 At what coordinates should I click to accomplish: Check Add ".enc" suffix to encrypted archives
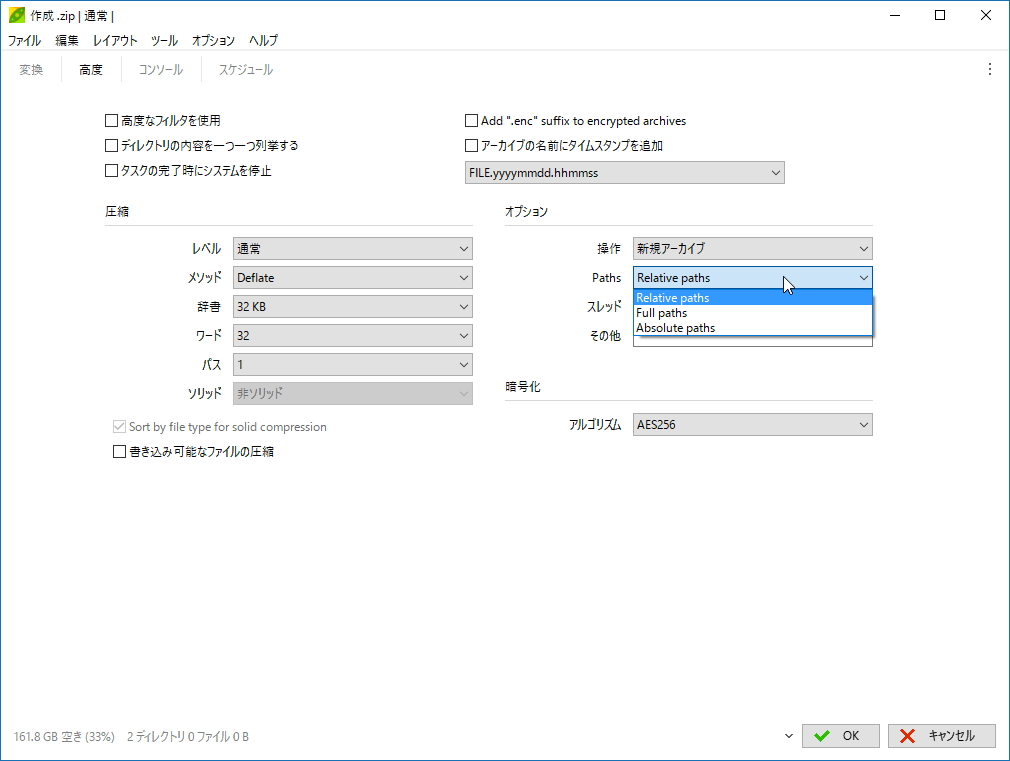pos(470,119)
